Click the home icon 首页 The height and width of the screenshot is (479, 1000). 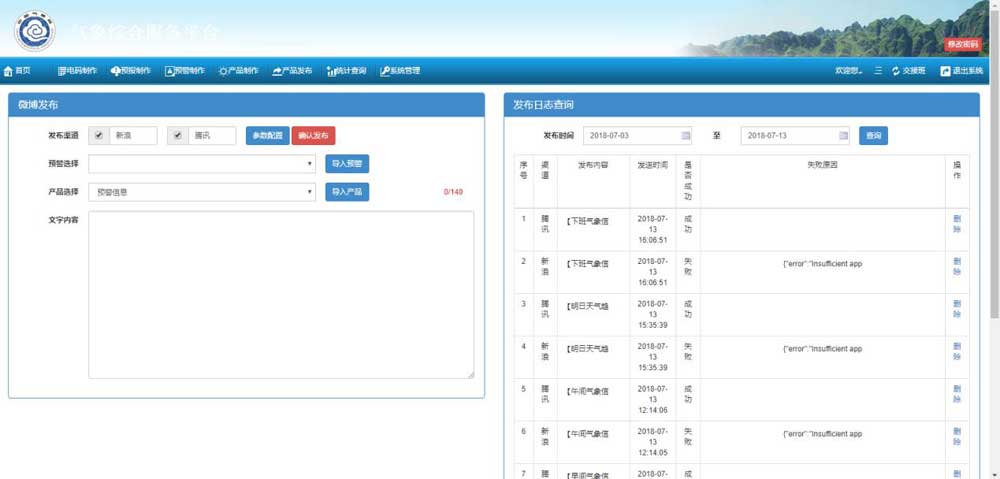pyautogui.click(x=9, y=71)
